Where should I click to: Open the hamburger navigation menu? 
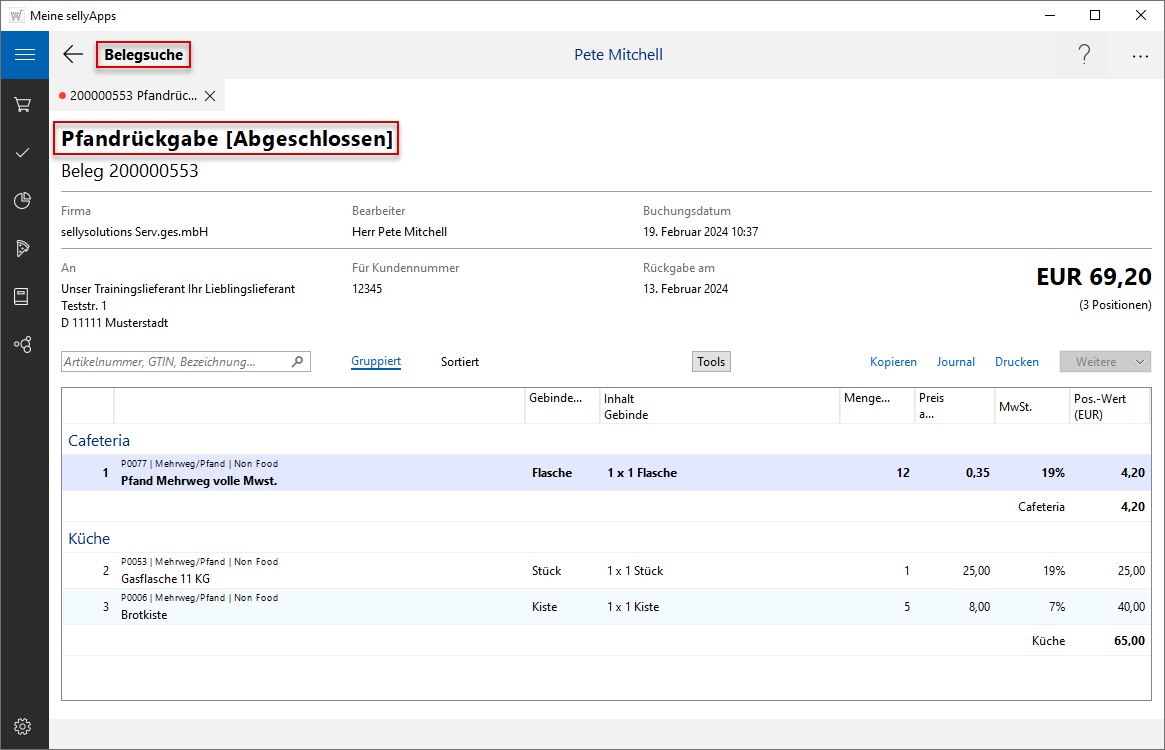(24, 55)
